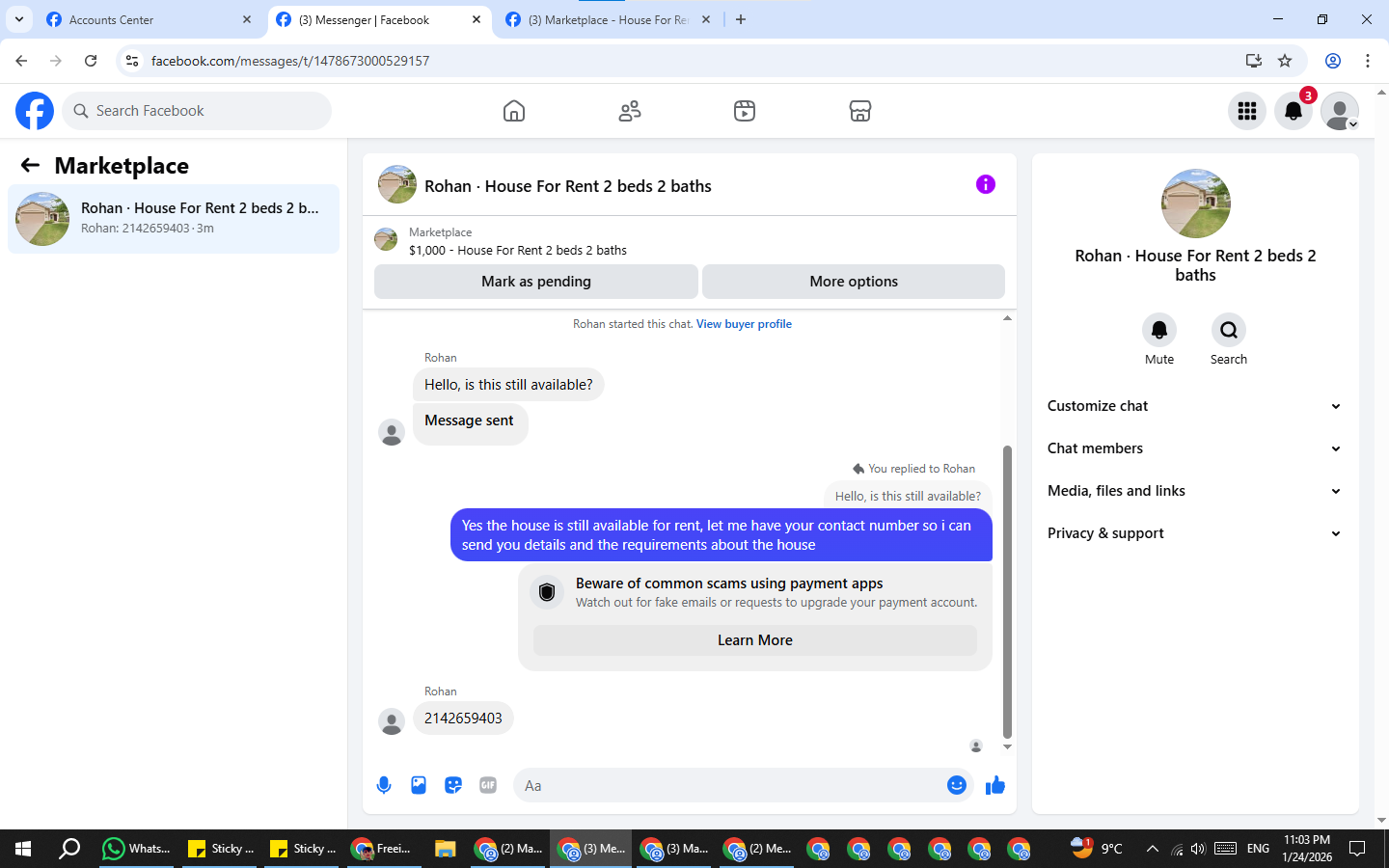This screenshot has width=1389, height=868.
Task: Install app icon in address bar
Action: [1253, 61]
